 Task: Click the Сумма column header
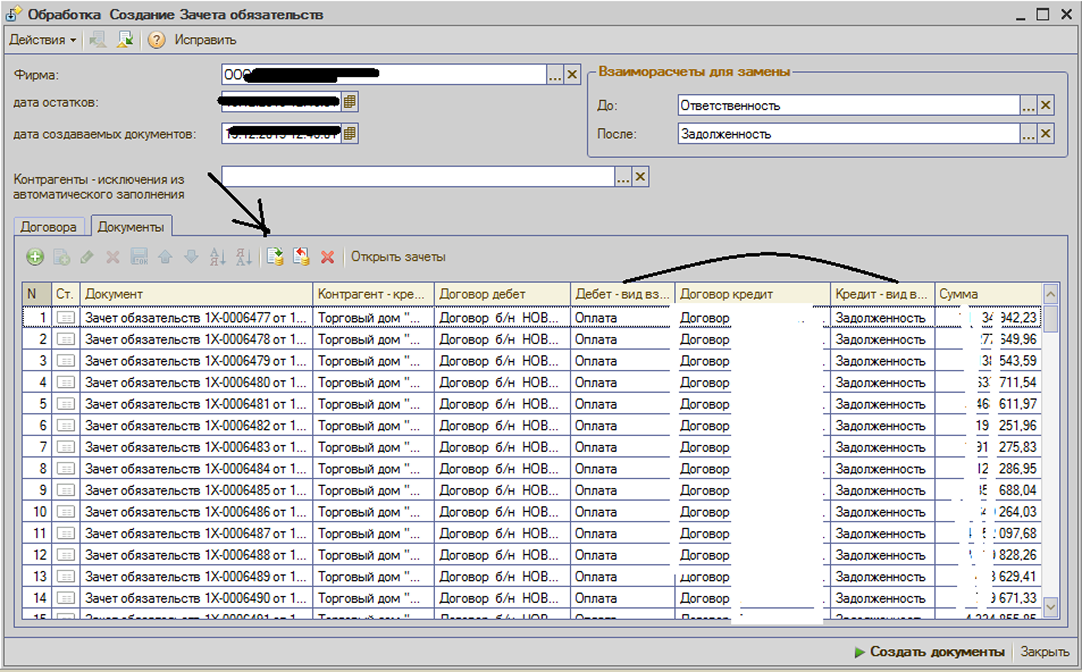click(986, 294)
